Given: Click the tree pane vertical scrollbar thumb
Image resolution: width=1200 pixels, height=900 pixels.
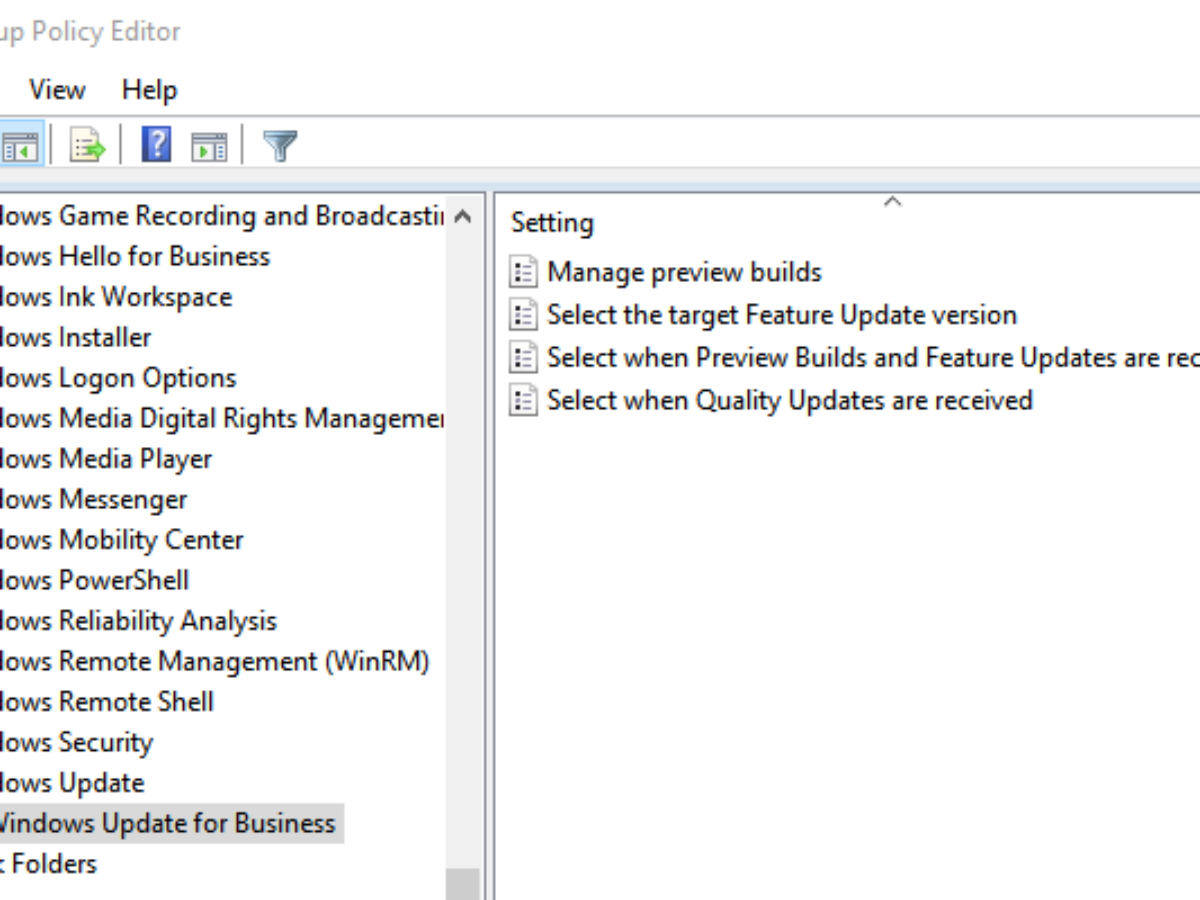Looking at the screenshot, I should tap(463, 884).
